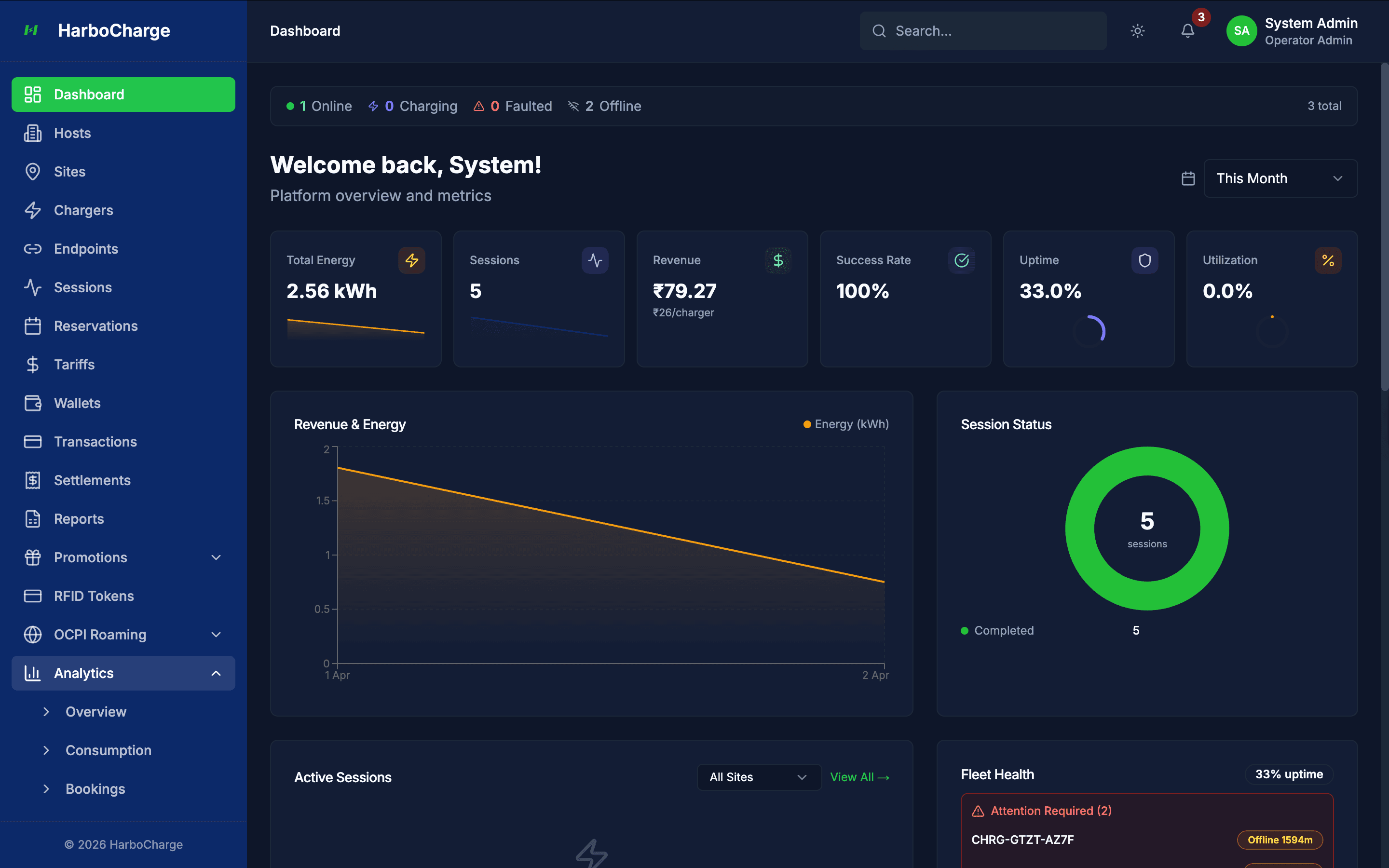The image size is (1389, 868).
Task: Select the Reservations calendar icon
Action: 33,325
